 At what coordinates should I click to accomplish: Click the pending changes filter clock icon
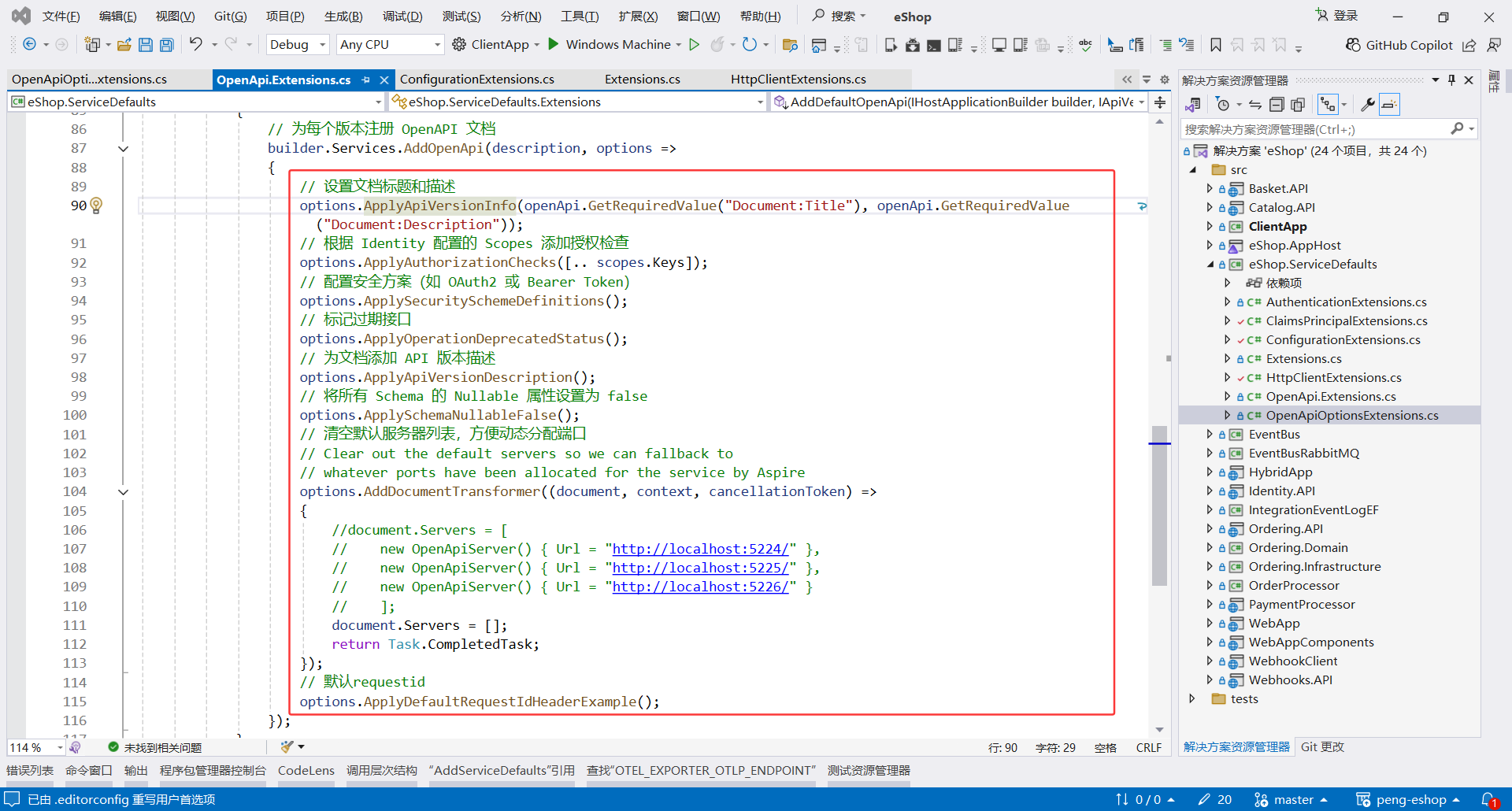[1222, 104]
